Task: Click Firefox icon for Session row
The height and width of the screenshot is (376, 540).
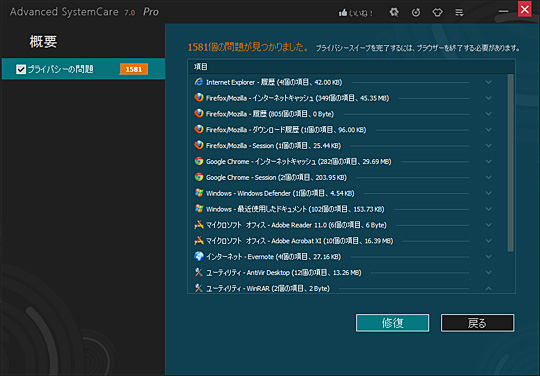Action: [199, 145]
